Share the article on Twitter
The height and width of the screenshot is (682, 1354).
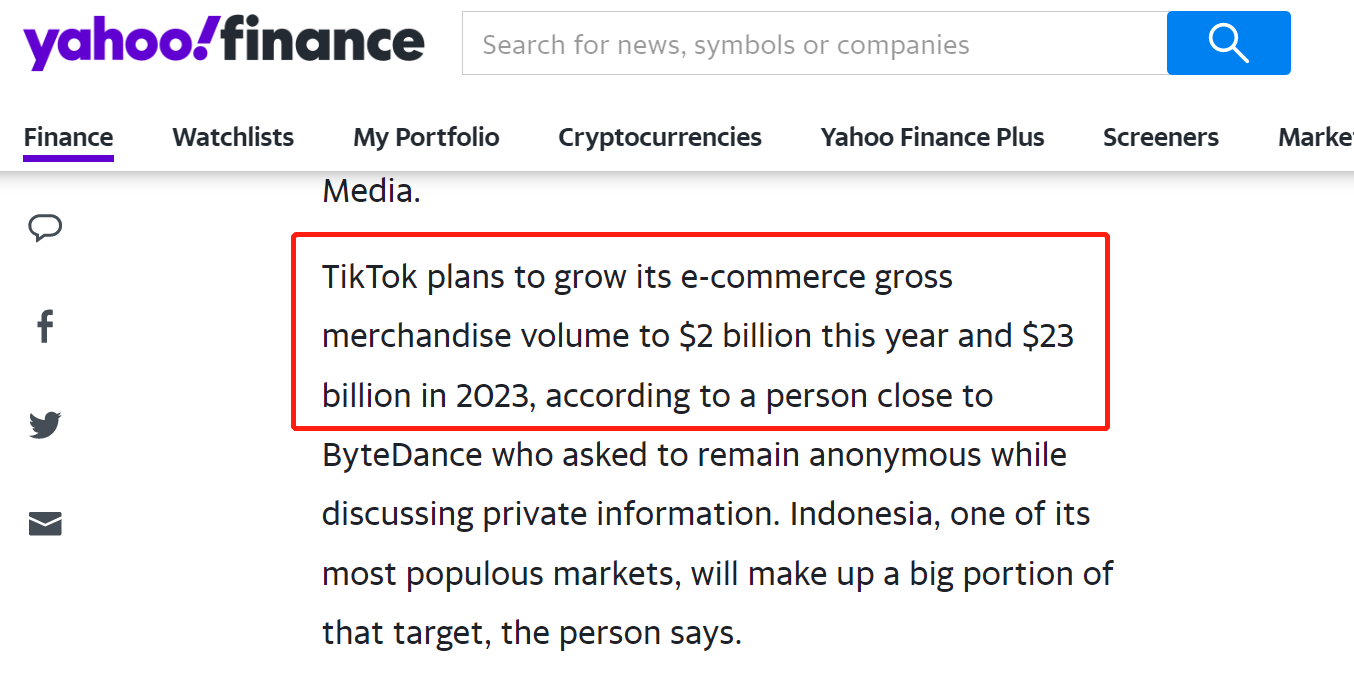pos(45,424)
